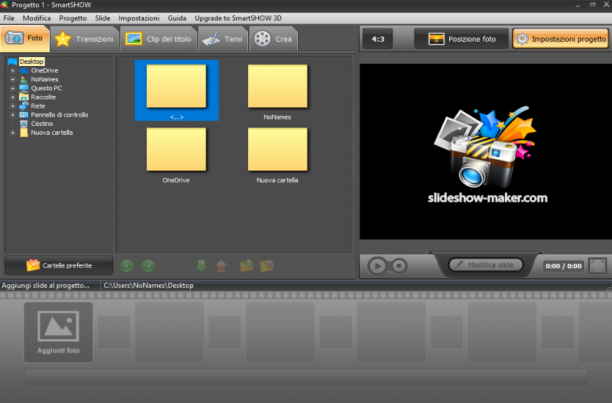Image resolution: width=612 pixels, height=403 pixels.
Task: Click the first folder icon beside the orange arrow
Action: click(x=246, y=266)
